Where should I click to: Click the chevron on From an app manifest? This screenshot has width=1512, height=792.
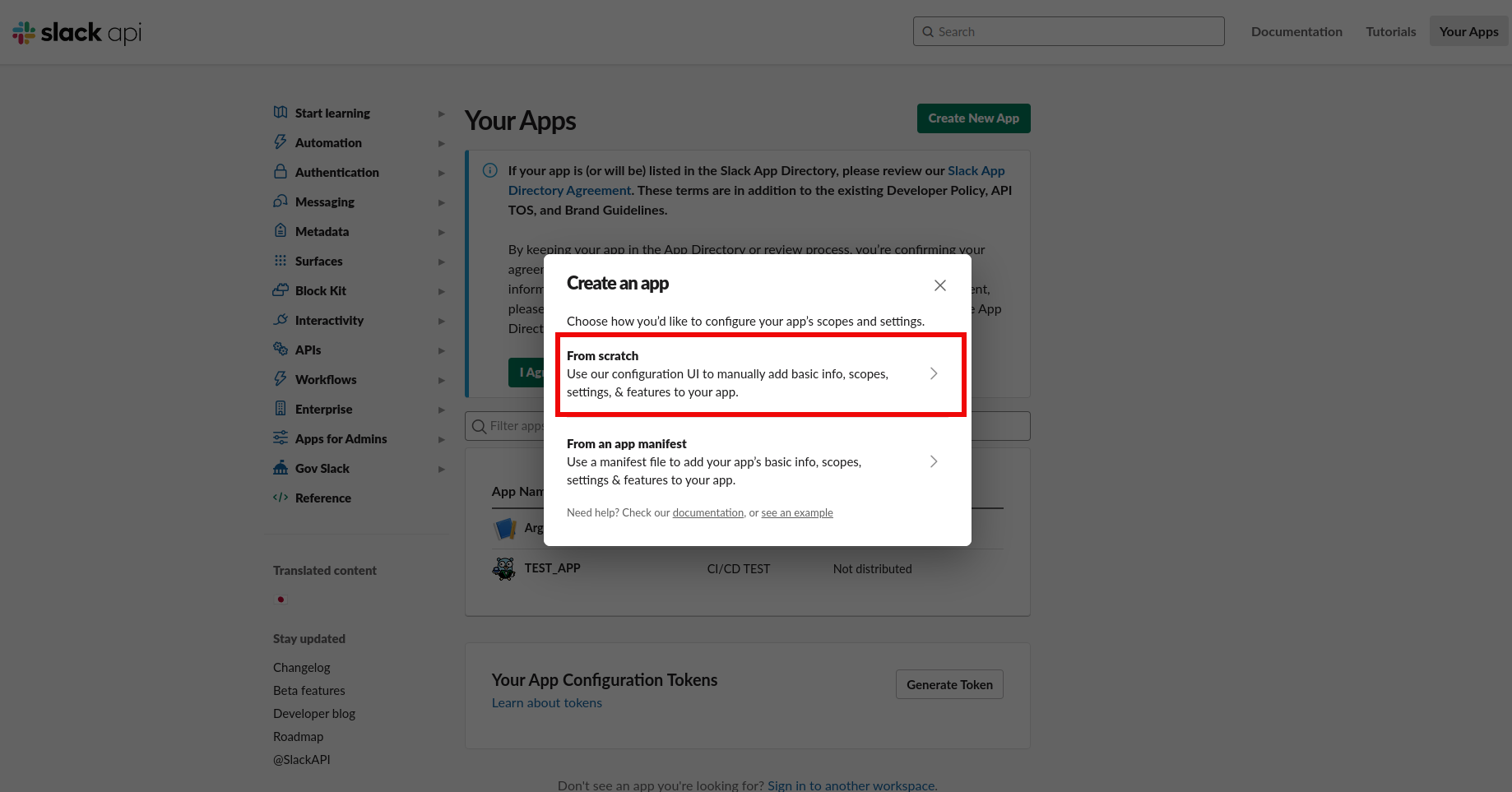tap(934, 461)
